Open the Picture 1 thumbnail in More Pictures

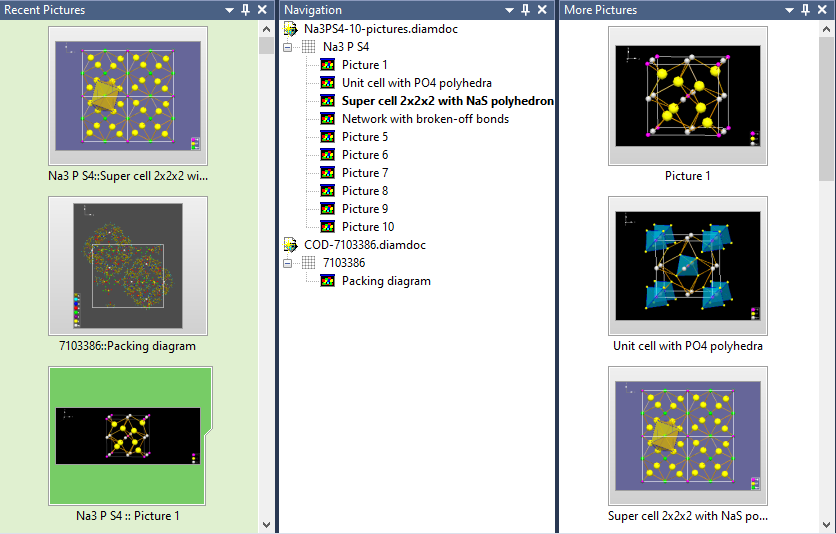point(688,95)
